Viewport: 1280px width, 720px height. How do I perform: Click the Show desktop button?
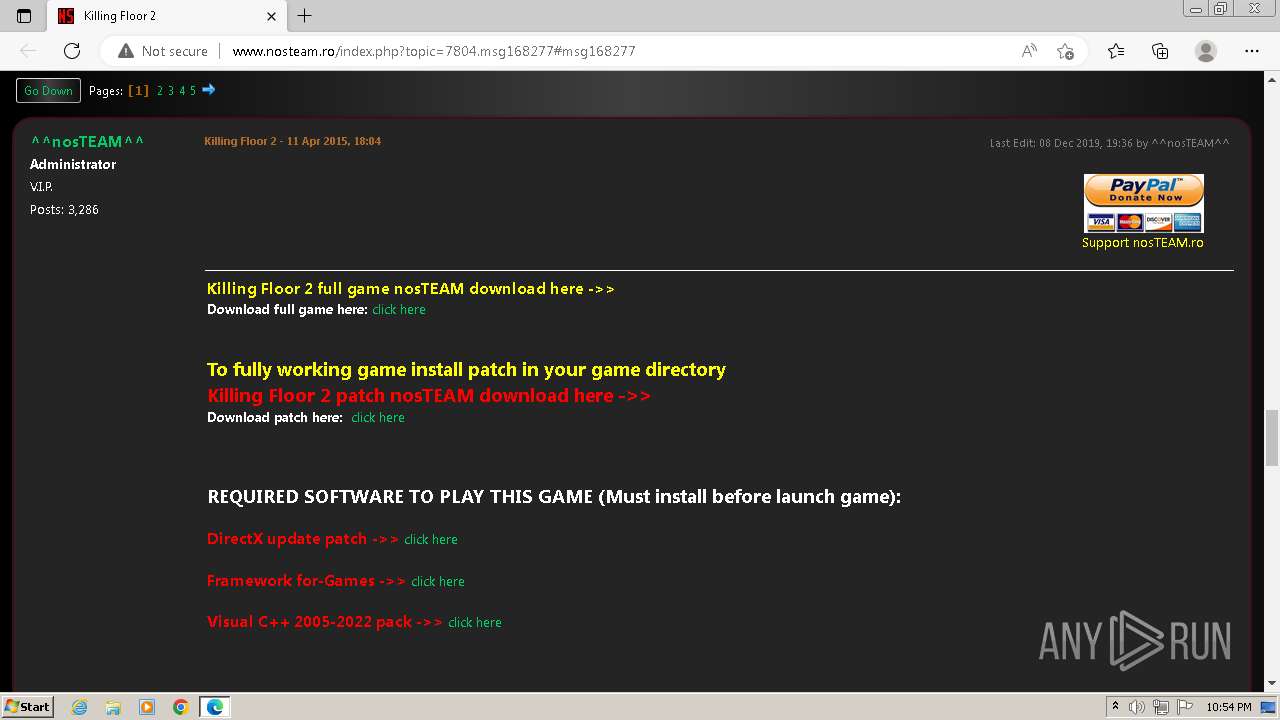[x=1269, y=707]
